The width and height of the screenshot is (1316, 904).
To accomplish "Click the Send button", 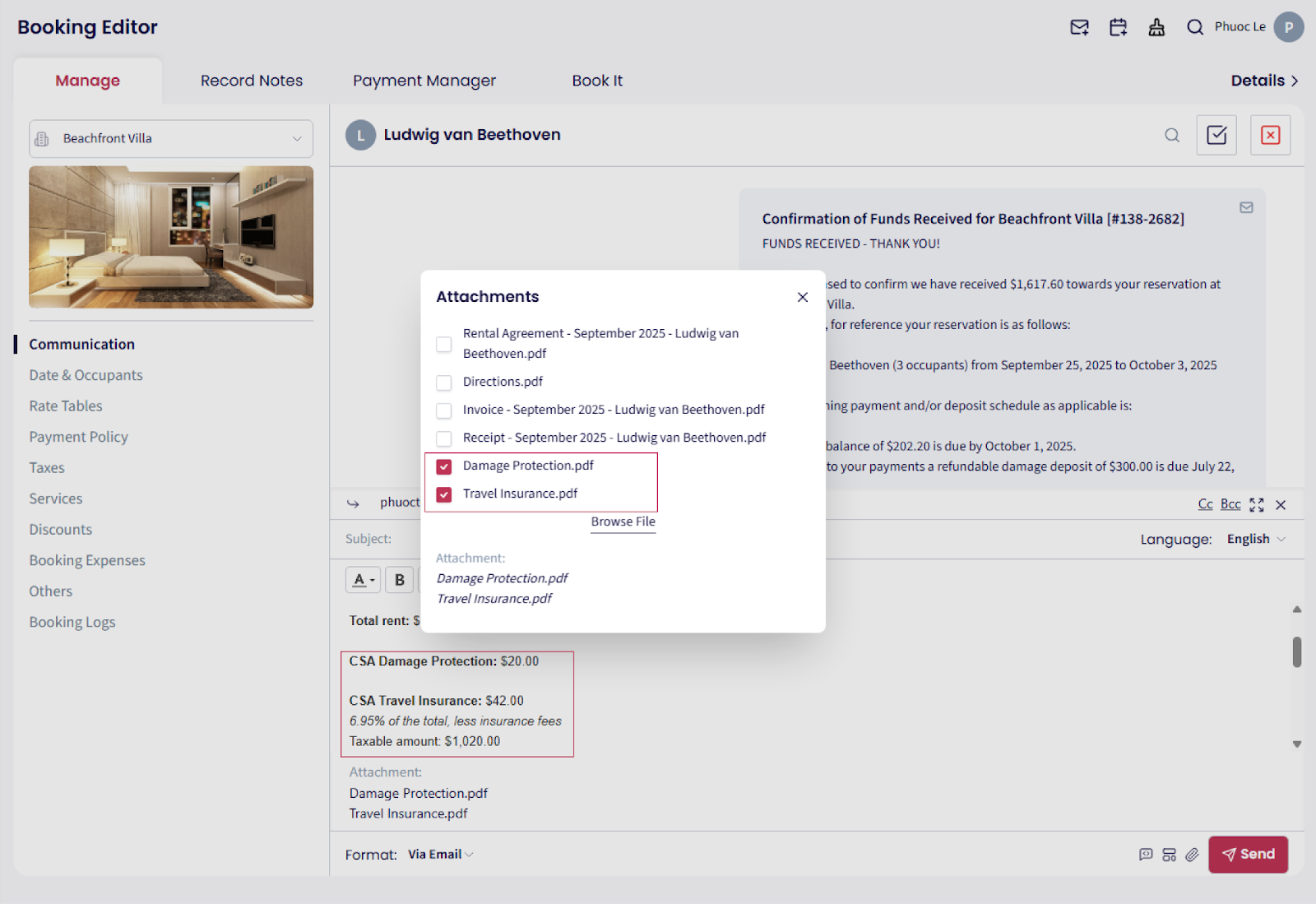I will click(1248, 855).
